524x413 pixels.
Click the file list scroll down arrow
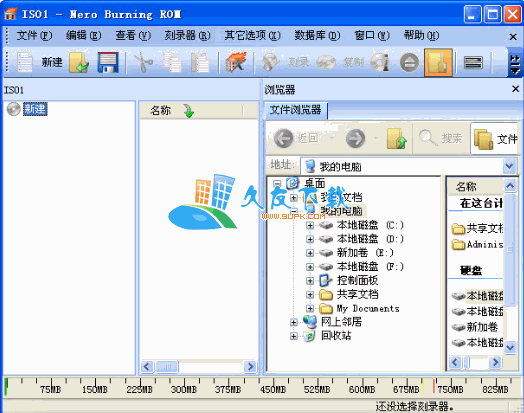pyautogui.click(x=510, y=347)
